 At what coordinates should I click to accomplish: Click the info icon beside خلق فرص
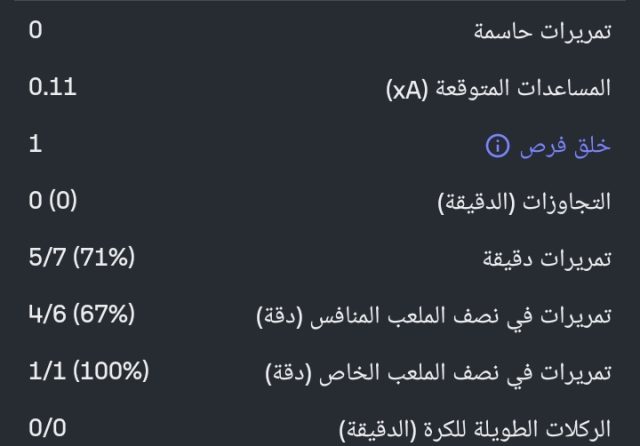pos(497,146)
